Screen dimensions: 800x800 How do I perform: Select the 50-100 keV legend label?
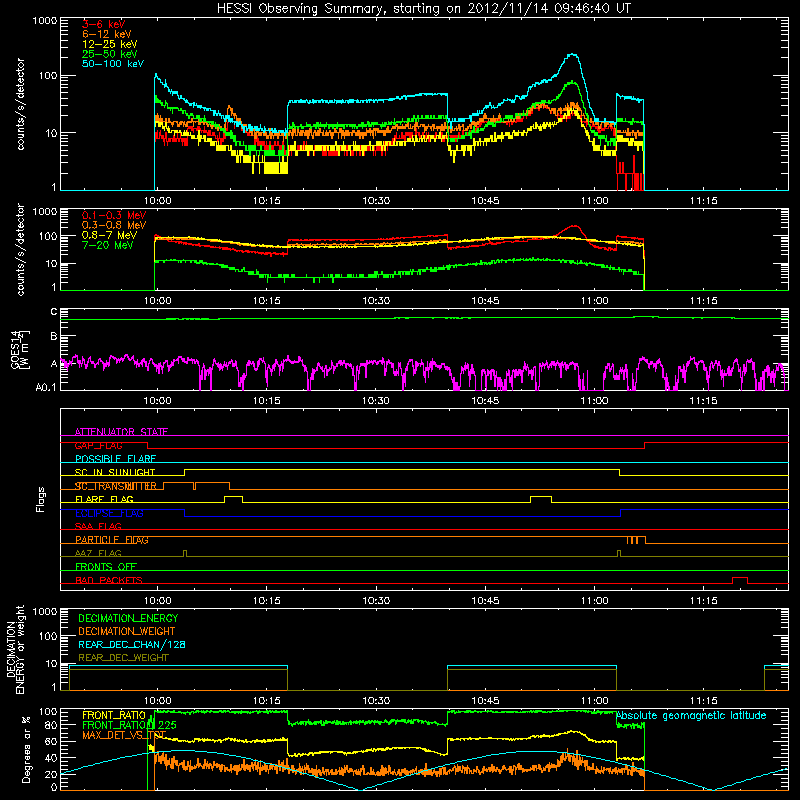pos(112,64)
